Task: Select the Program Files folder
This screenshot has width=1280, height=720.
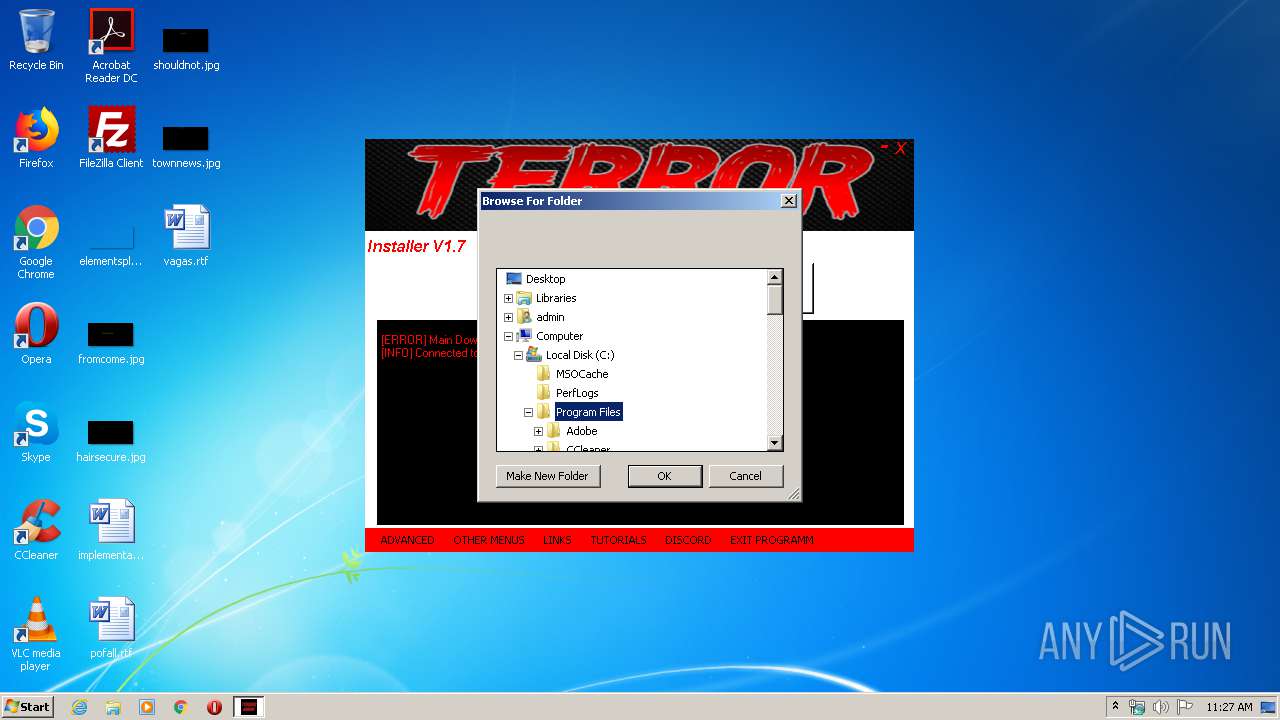Action: tap(588, 412)
